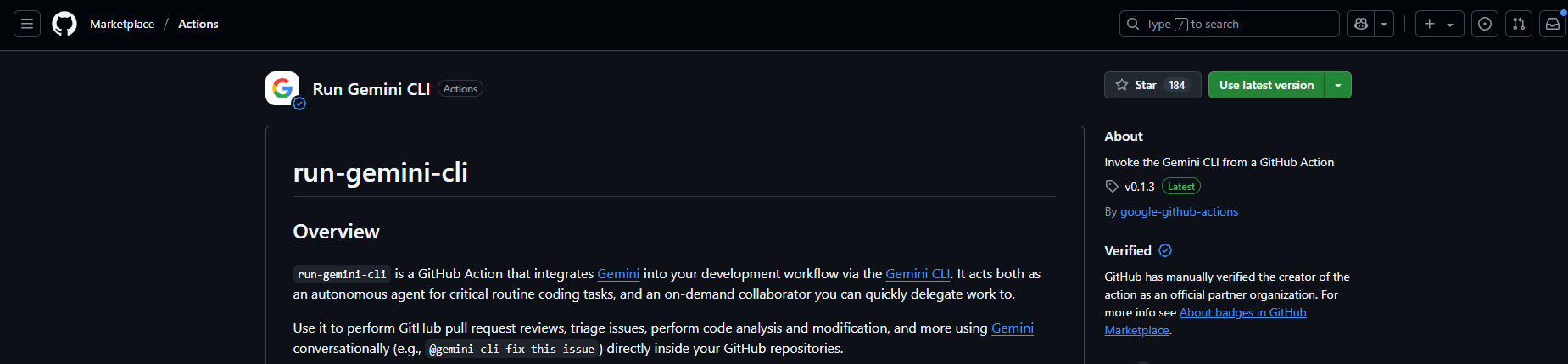Click the inline run-gemini-cli code snippet
Image resolution: width=1568 pixels, height=364 pixels.
pyautogui.click(x=342, y=274)
